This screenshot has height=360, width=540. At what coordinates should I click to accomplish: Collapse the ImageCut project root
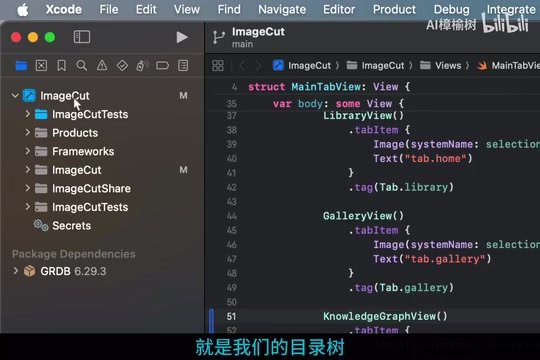tap(15, 95)
